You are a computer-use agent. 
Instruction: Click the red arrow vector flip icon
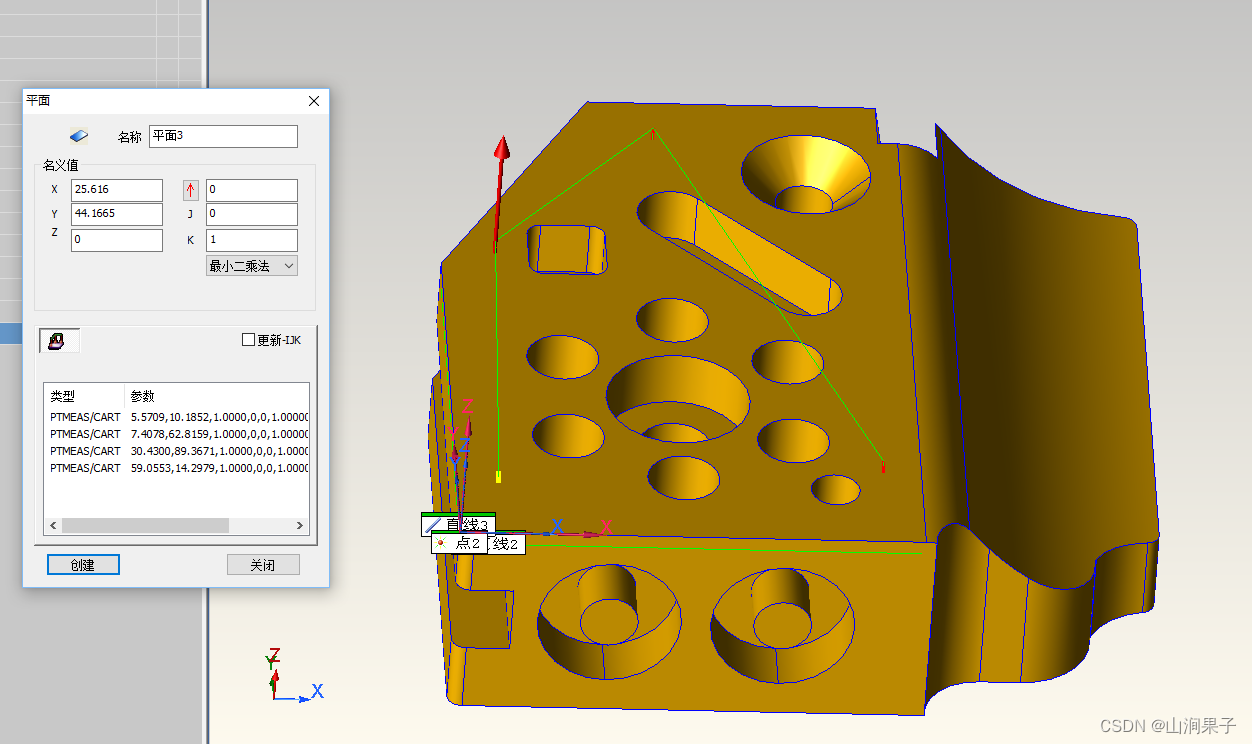(x=191, y=190)
